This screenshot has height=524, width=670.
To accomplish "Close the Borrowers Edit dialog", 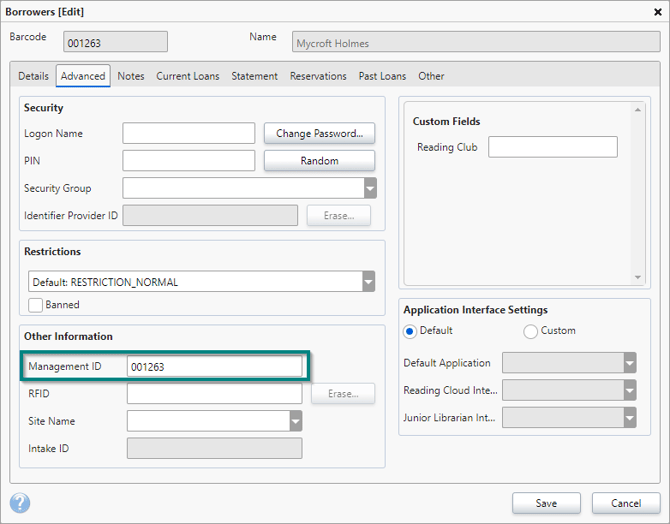I will (658, 12).
